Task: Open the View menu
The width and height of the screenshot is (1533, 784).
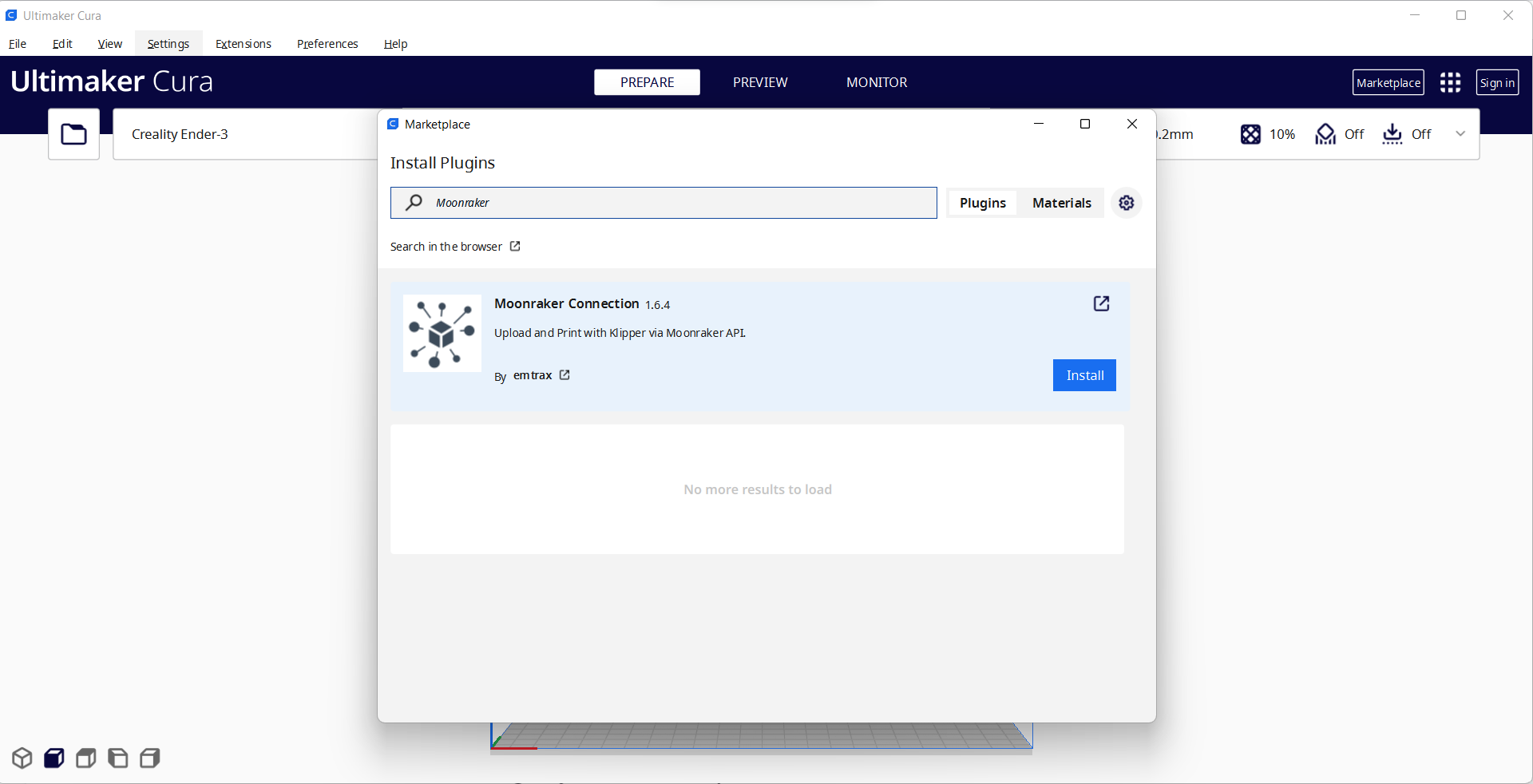Action: [110, 44]
